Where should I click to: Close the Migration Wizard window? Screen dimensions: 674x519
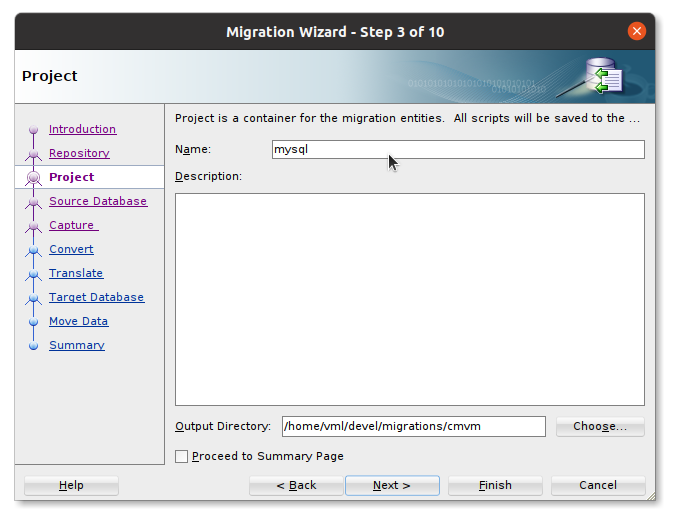(637, 31)
